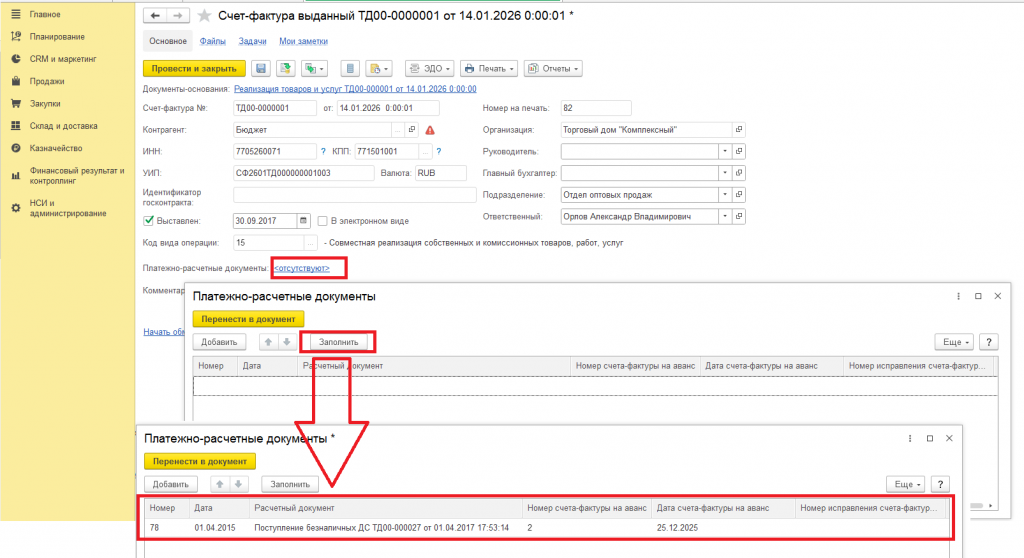Move row up in the empty documents dialog

click(268, 342)
